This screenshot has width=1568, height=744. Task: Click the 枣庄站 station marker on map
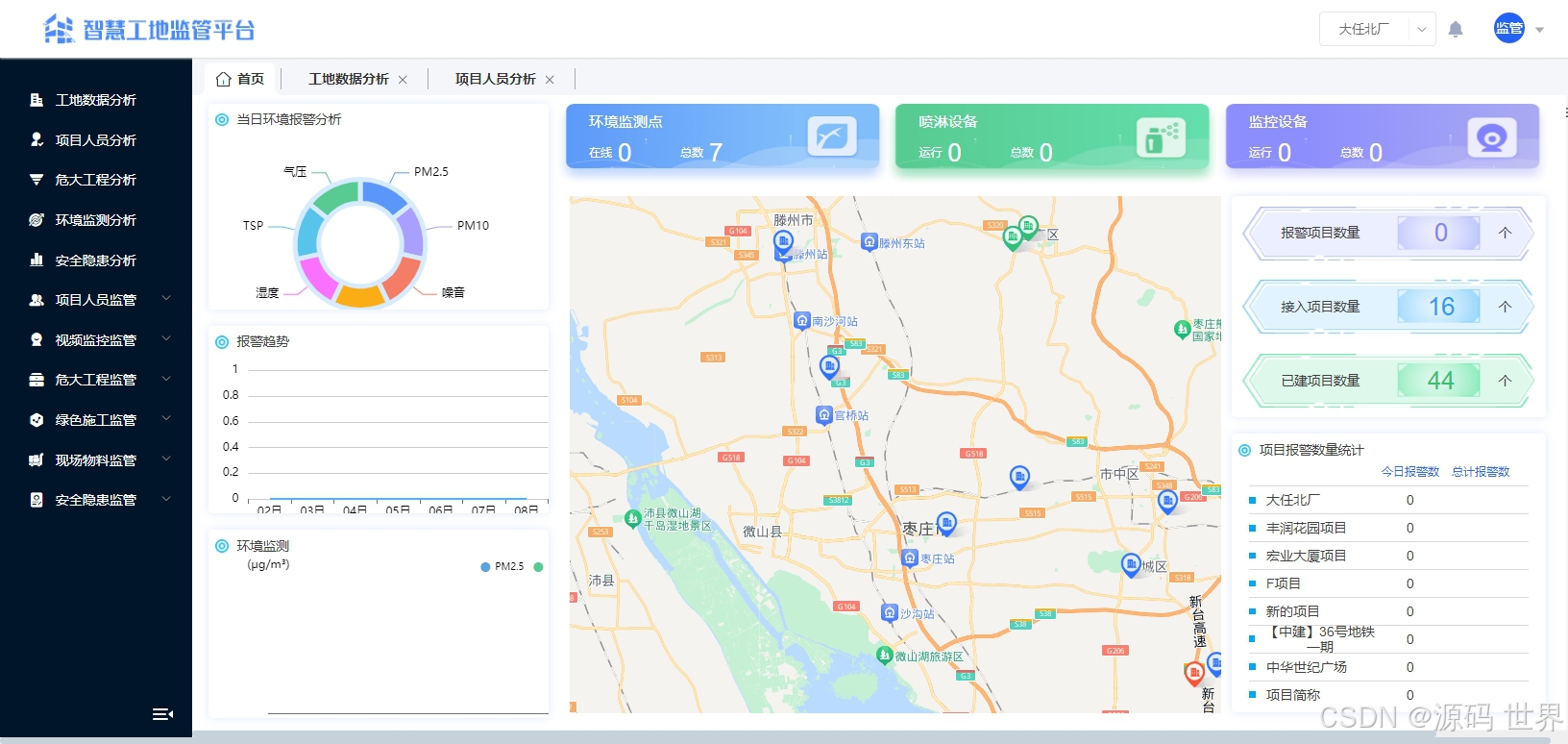click(x=910, y=558)
